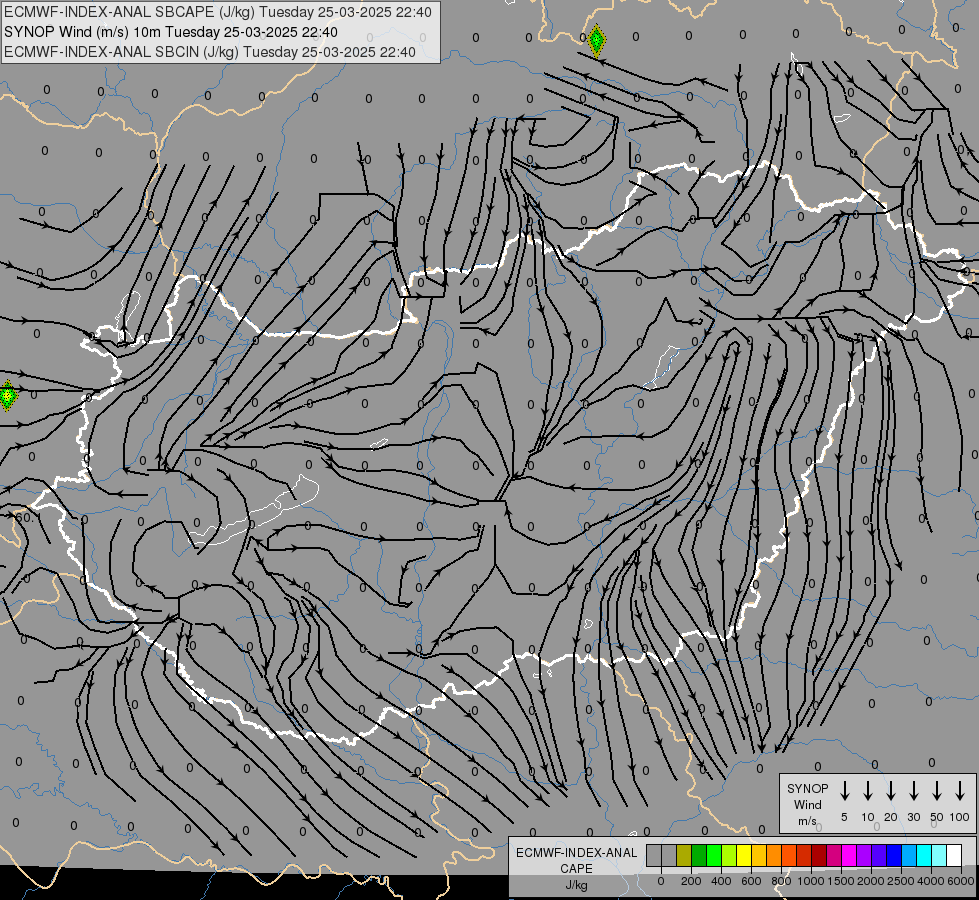Click the green diamond marker near top border

pos(596,41)
